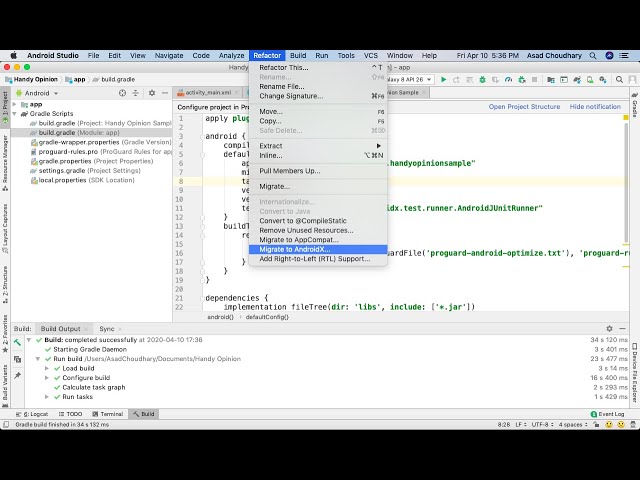Click Sync Project with Gradle Files icon
The image size is (640, 480).
(577, 80)
